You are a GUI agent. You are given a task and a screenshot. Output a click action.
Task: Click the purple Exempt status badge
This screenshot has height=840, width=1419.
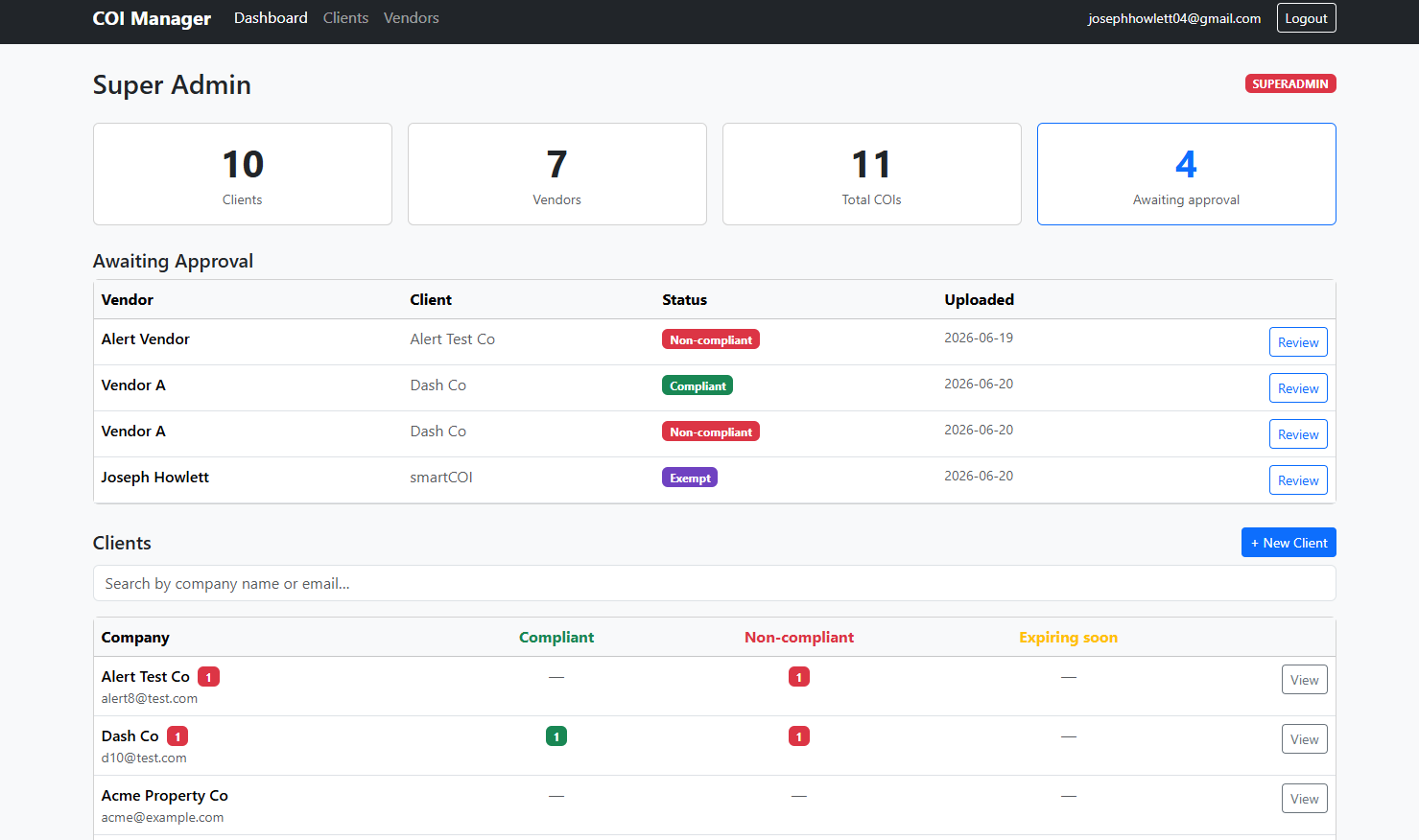[690, 478]
